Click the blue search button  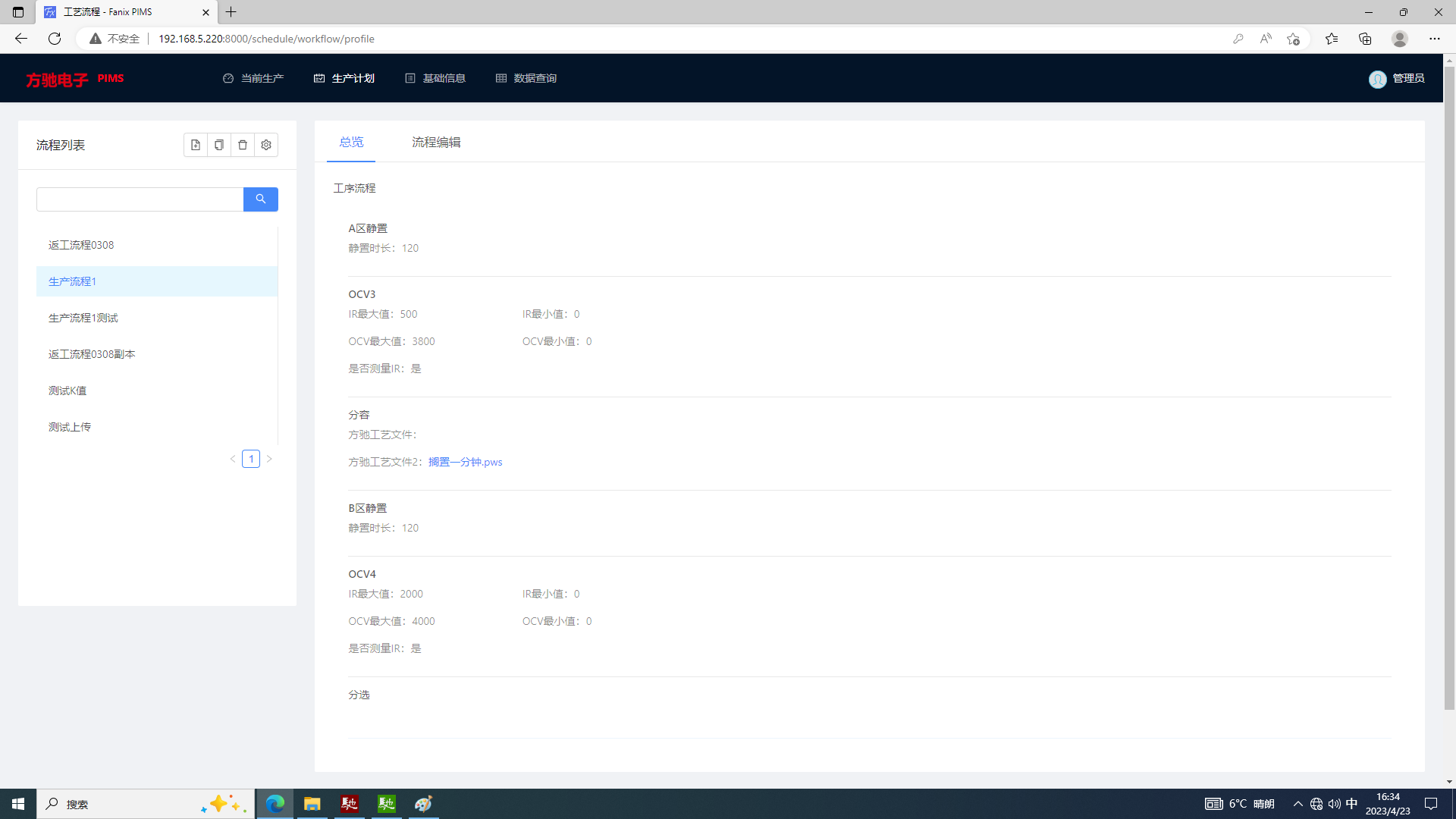[x=261, y=199]
